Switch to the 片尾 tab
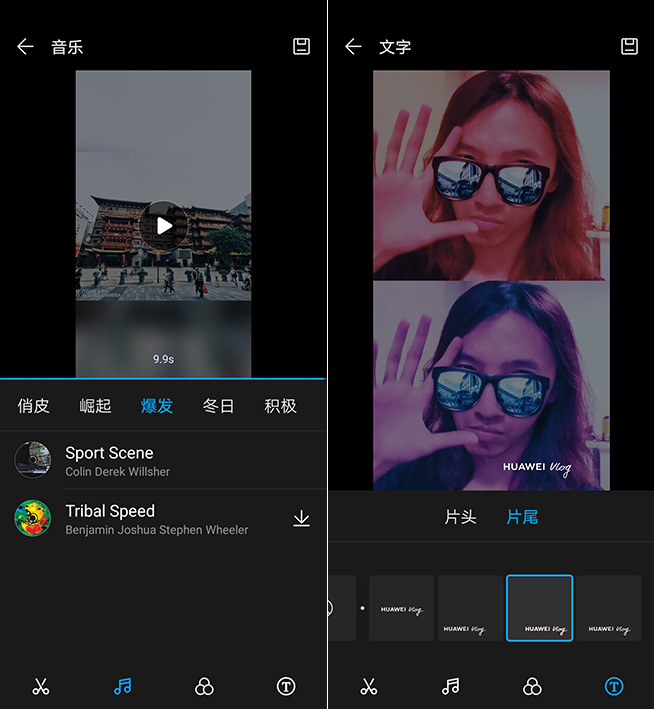The height and width of the screenshot is (709, 654). pyautogui.click(x=522, y=517)
